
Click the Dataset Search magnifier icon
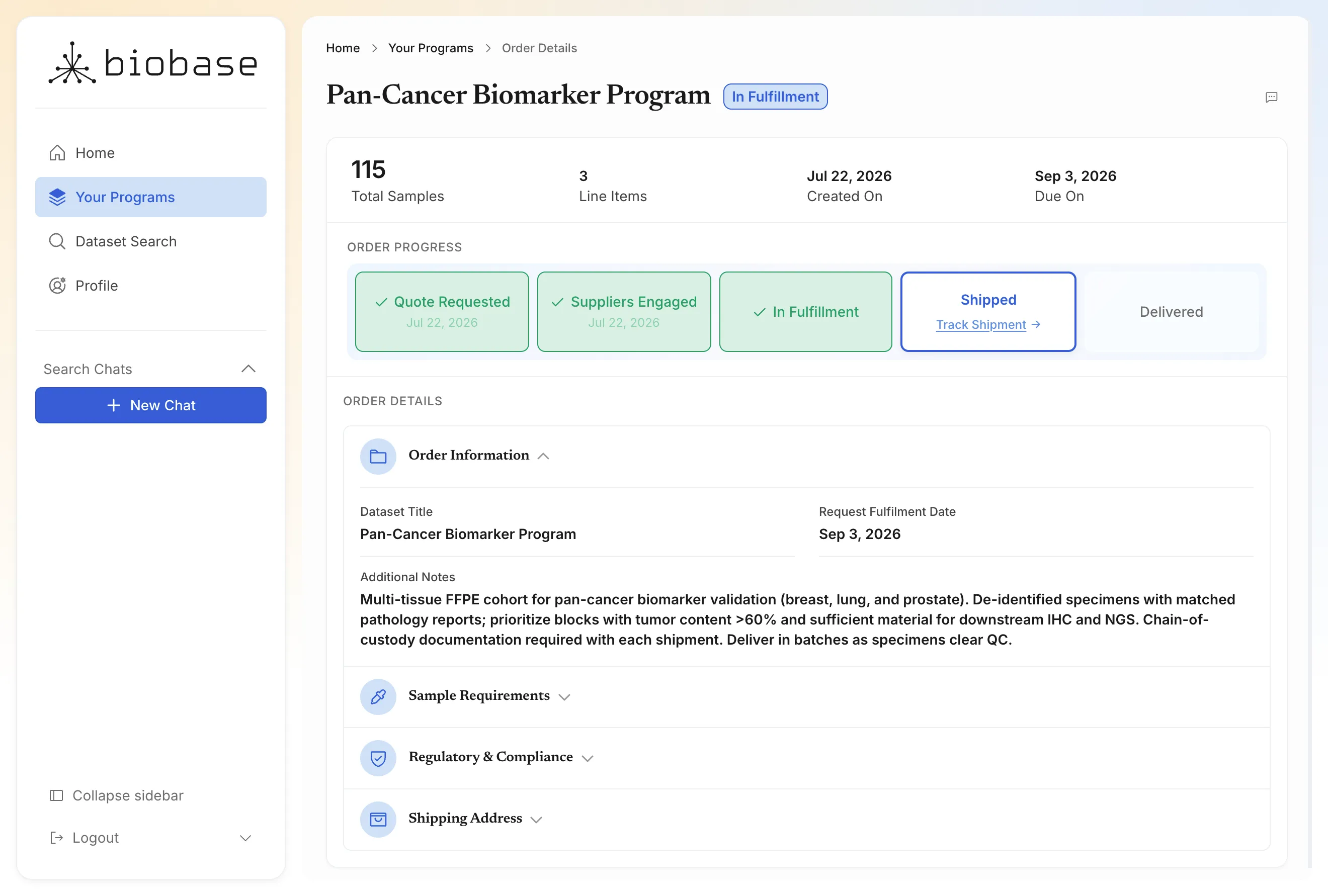[57, 241]
